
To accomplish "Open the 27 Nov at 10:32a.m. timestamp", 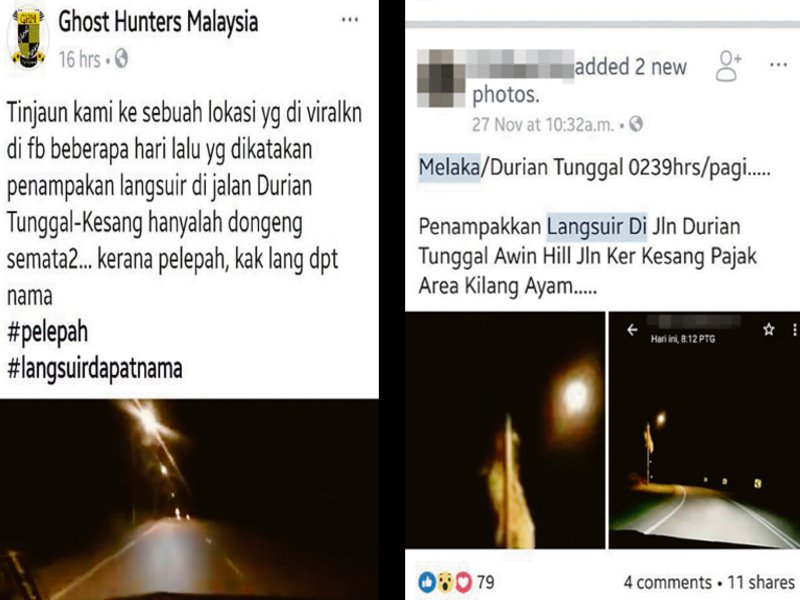I will [x=543, y=124].
